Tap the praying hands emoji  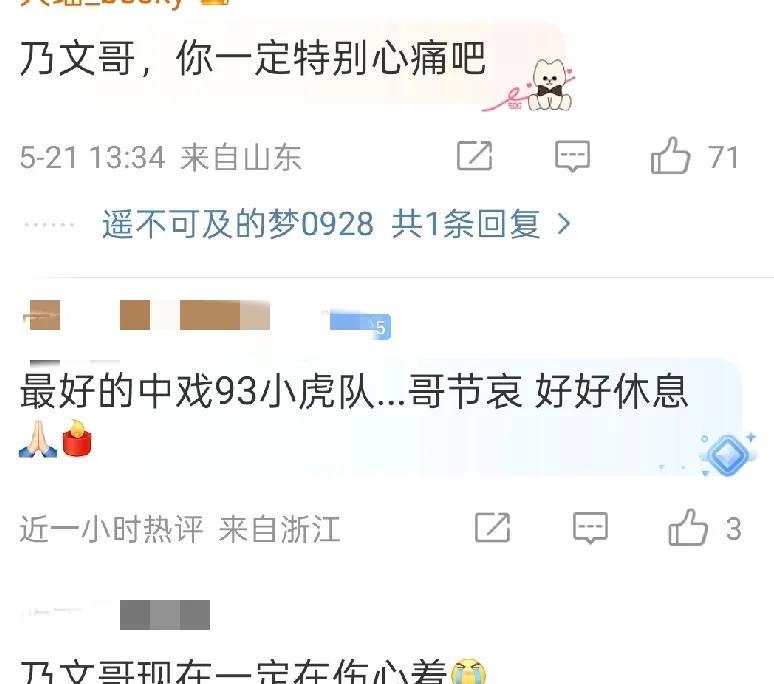(38, 438)
